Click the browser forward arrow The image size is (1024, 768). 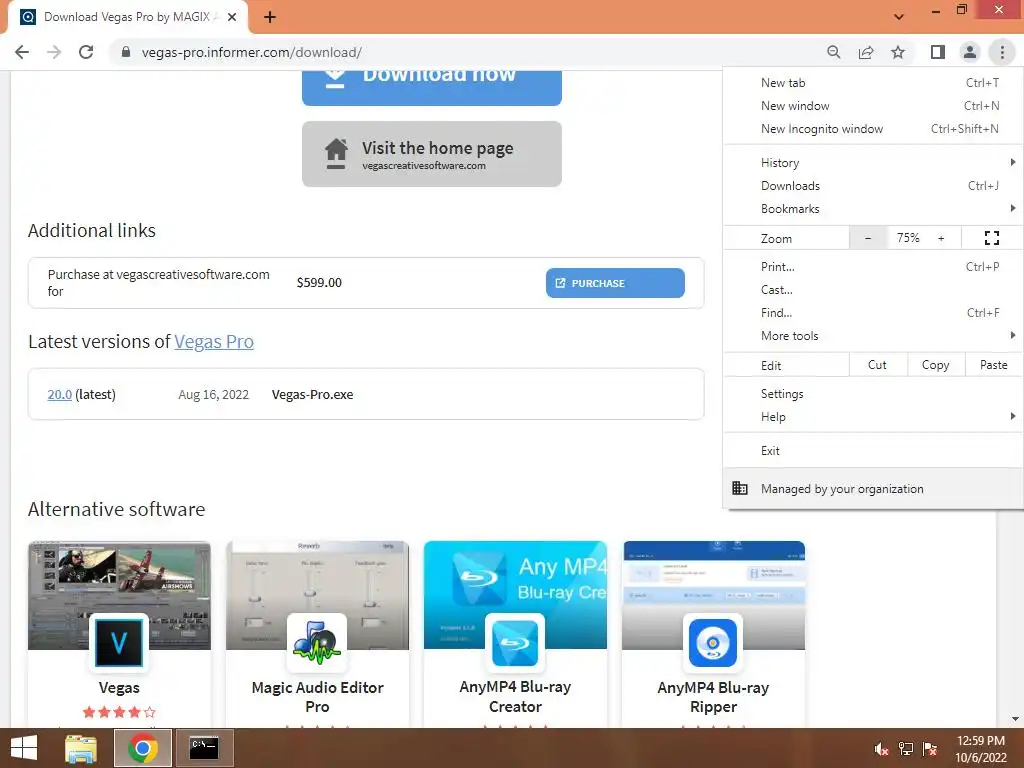(54, 52)
